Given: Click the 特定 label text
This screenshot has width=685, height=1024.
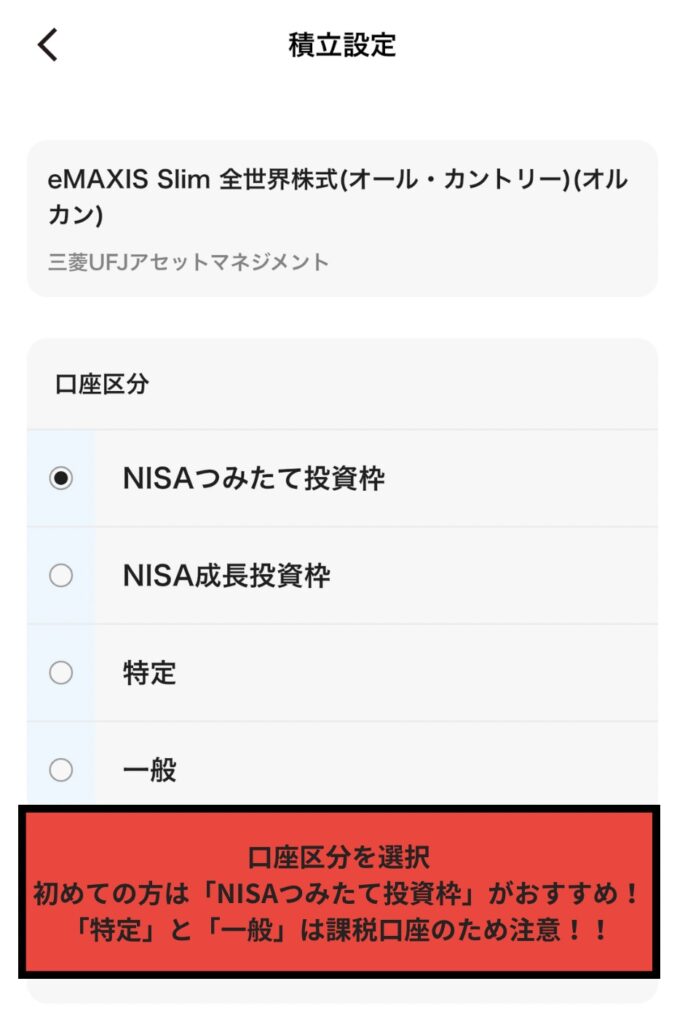Looking at the screenshot, I should (150, 672).
